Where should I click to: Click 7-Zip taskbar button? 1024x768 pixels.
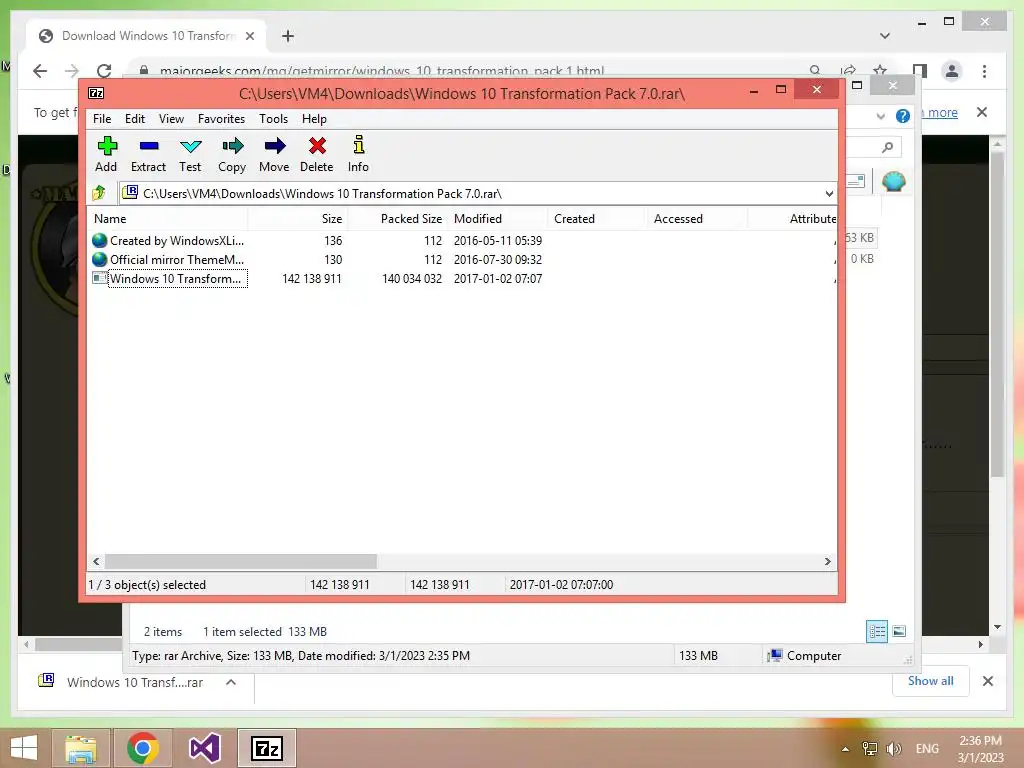click(266, 748)
